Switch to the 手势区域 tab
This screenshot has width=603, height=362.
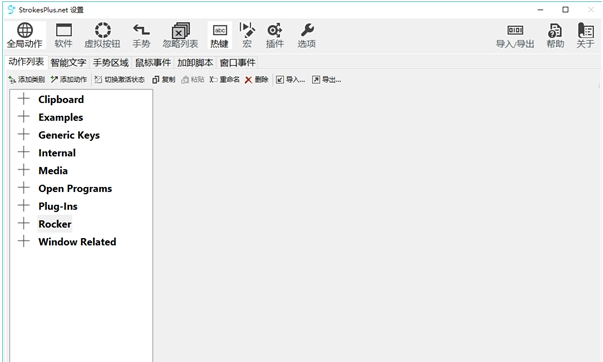coord(111,62)
